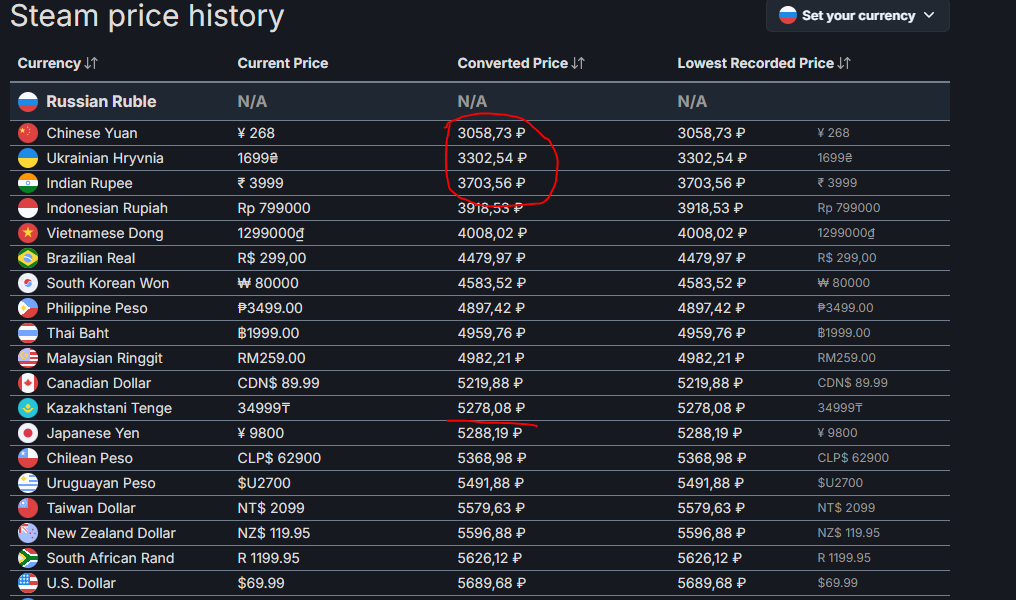The width and height of the screenshot is (1016, 600).
Task: Select the Kazakhstani Tenge currency name
Action: [109, 408]
